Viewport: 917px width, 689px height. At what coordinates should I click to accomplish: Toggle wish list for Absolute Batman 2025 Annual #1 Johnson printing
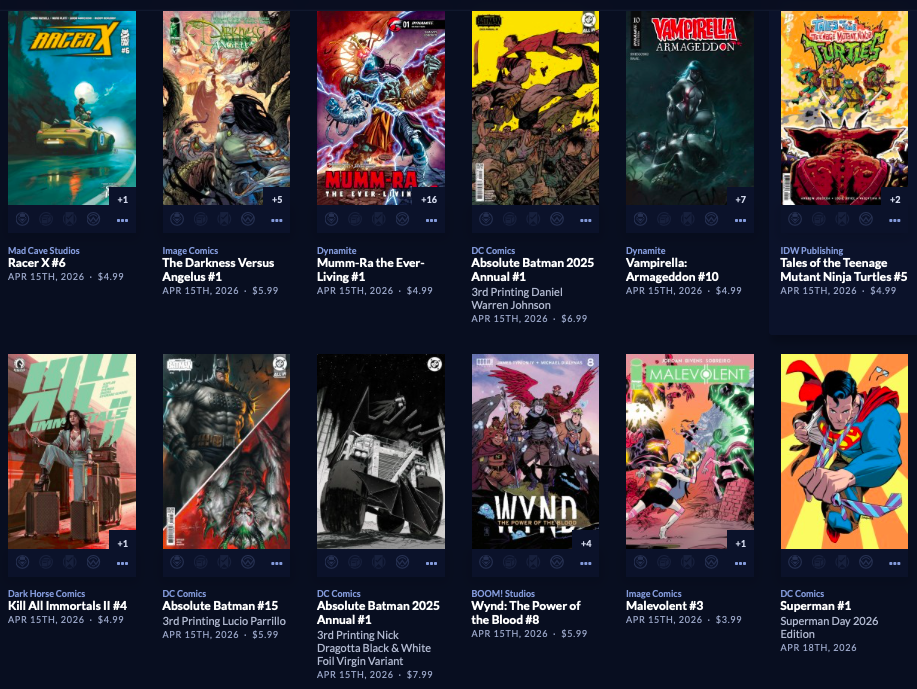pyautogui.click(x=557, y=219)
